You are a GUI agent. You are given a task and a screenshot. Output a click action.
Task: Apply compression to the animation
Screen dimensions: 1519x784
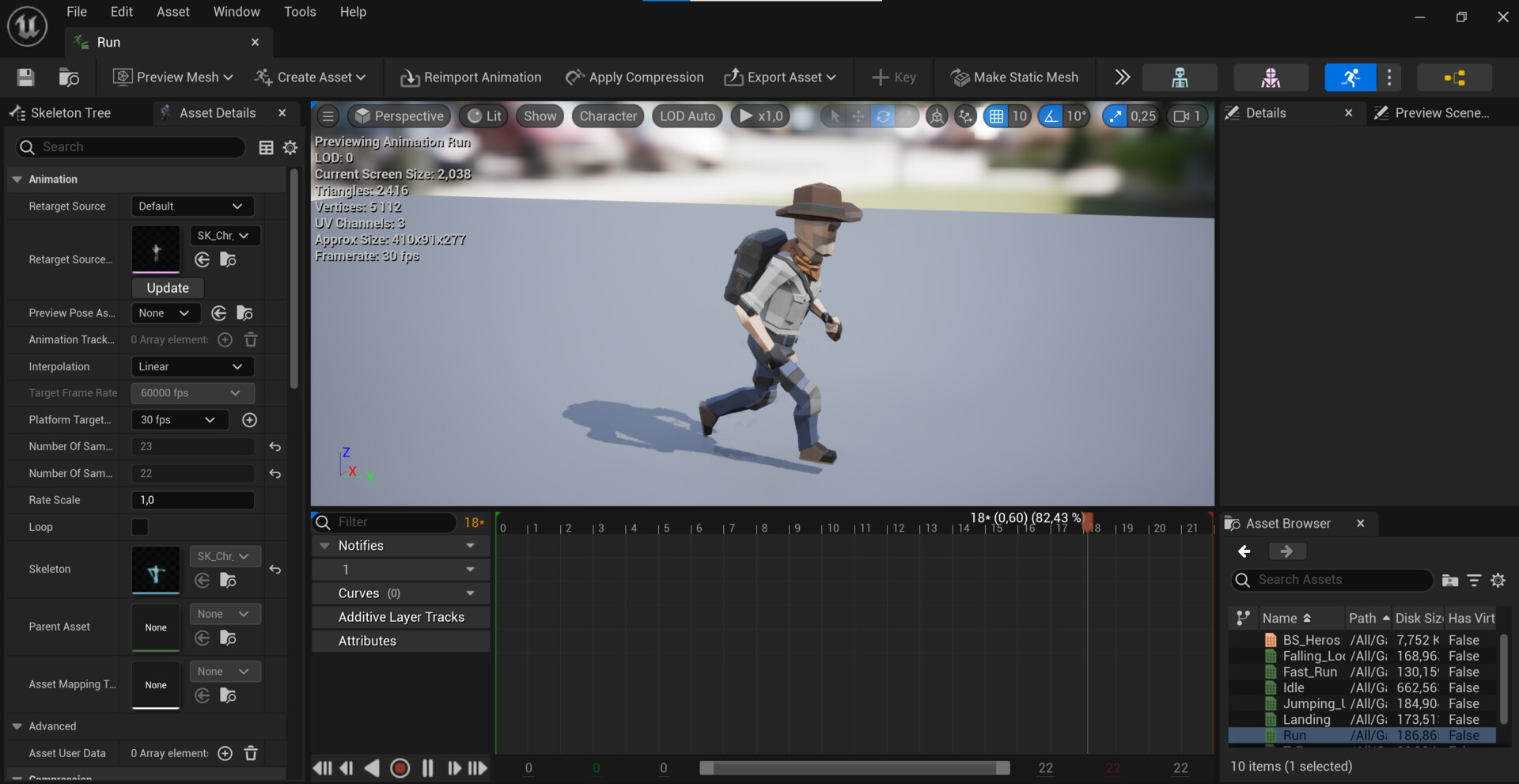pos(634,77)
